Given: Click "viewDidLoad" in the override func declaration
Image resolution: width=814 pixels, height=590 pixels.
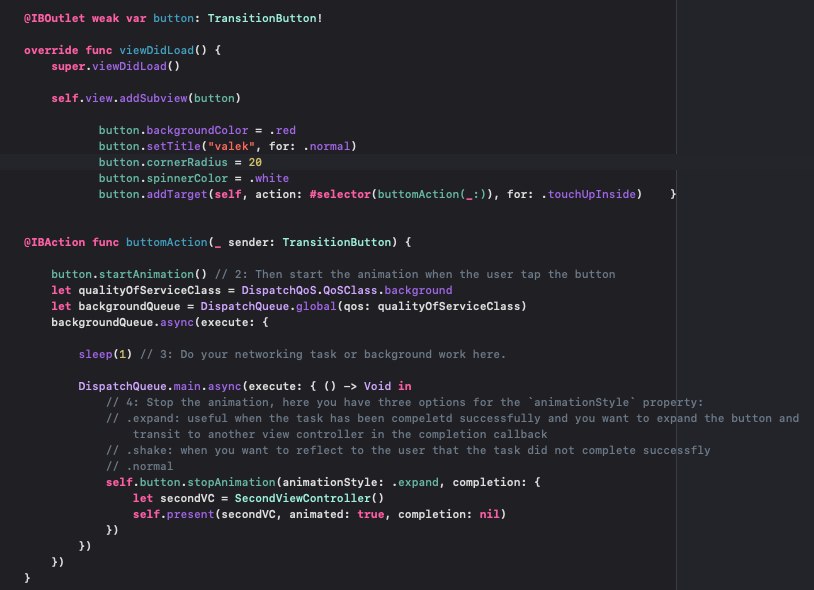Looking at the screenshot, I should pyautogui.click(x=156, y=50).
